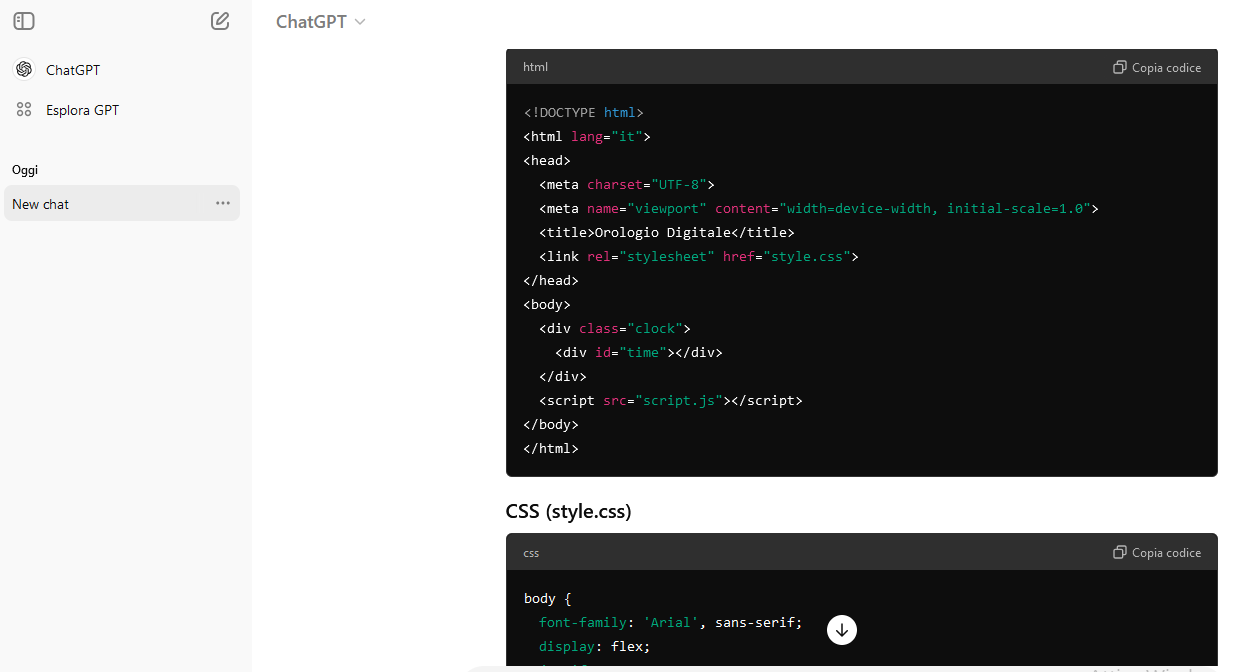1240x672 pixels.
Task: Click the css language label of code block
Action: click(x=531, y=552)
